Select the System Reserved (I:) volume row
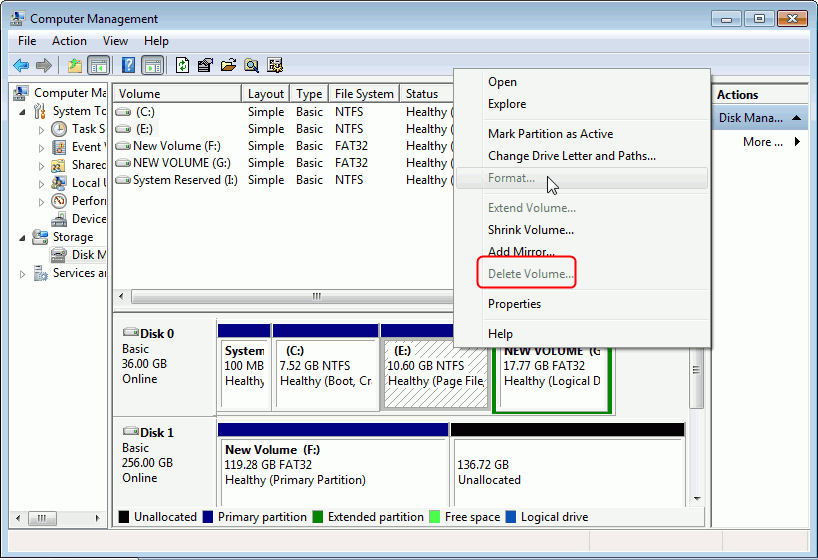Screen dimensions: 818x560 tap(283, 180)
